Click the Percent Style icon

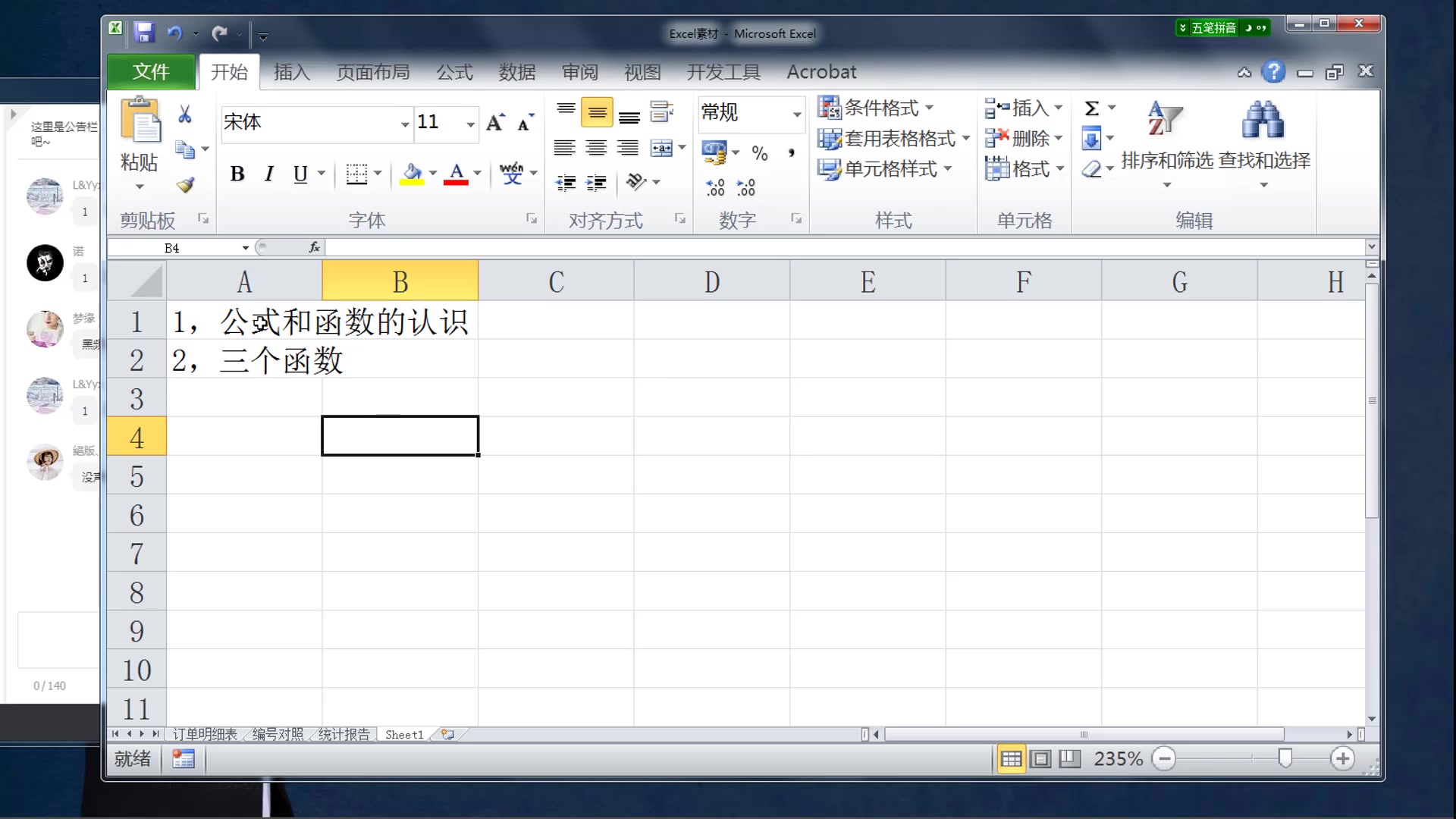(x=759, y=153)
